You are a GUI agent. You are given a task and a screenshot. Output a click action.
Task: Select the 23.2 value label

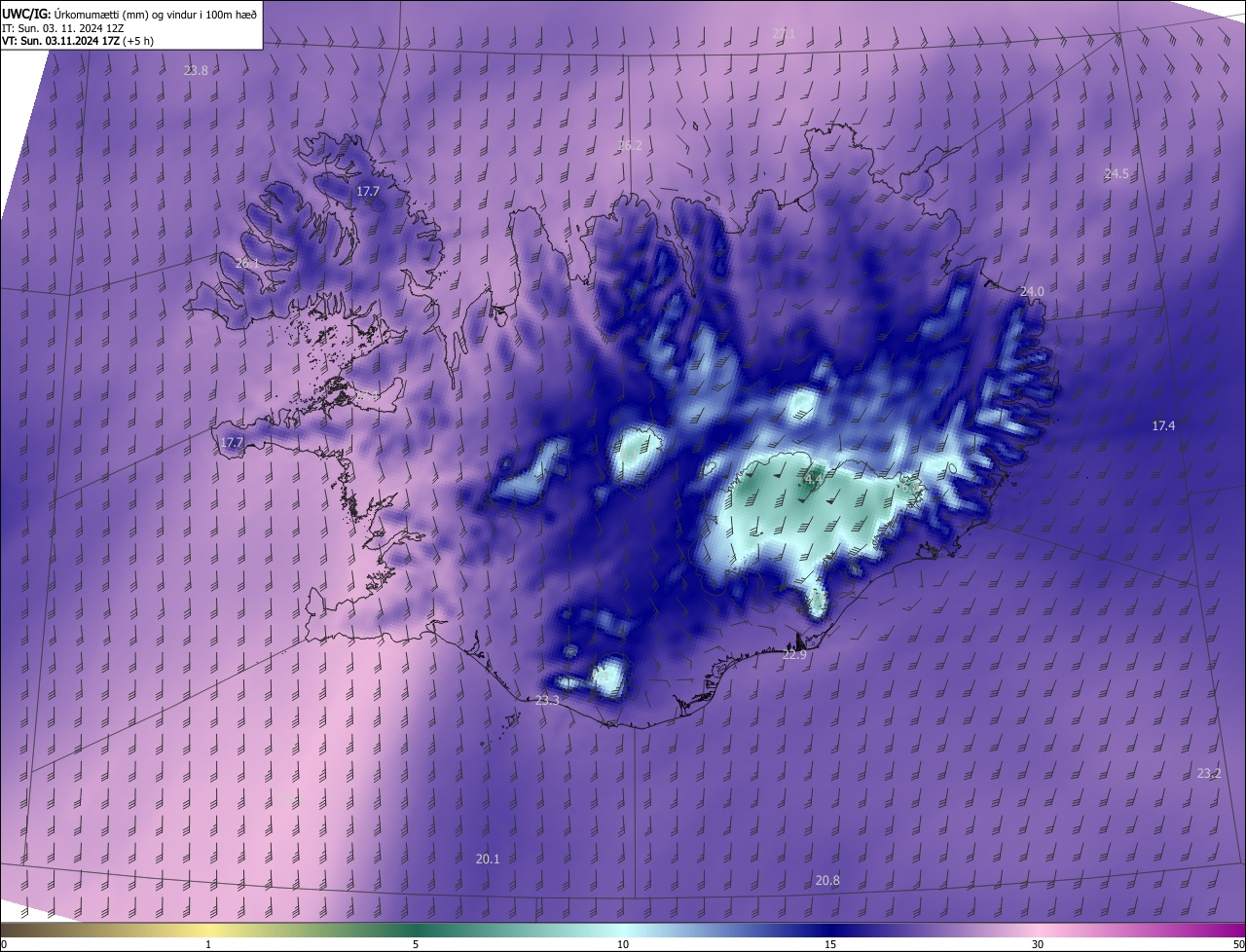(1209, 774)
